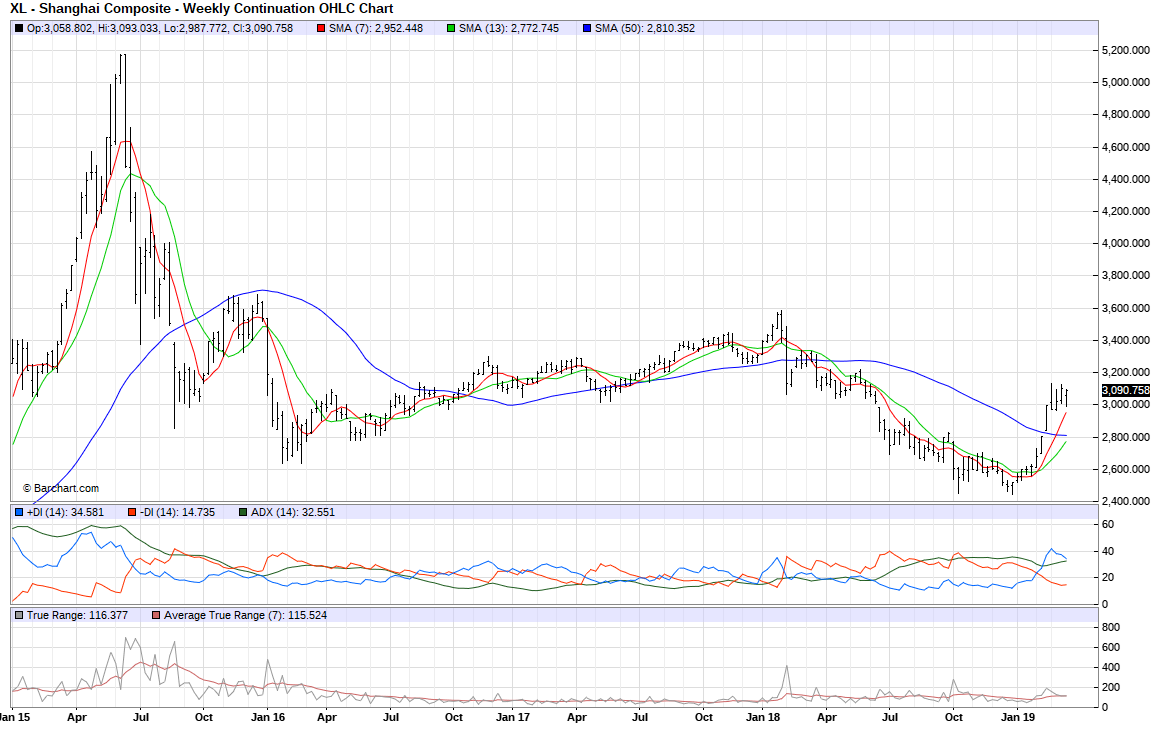Select the dark green ADX (14) legend marker
The image size is (1156, 748).
click(x=243, y=512)
